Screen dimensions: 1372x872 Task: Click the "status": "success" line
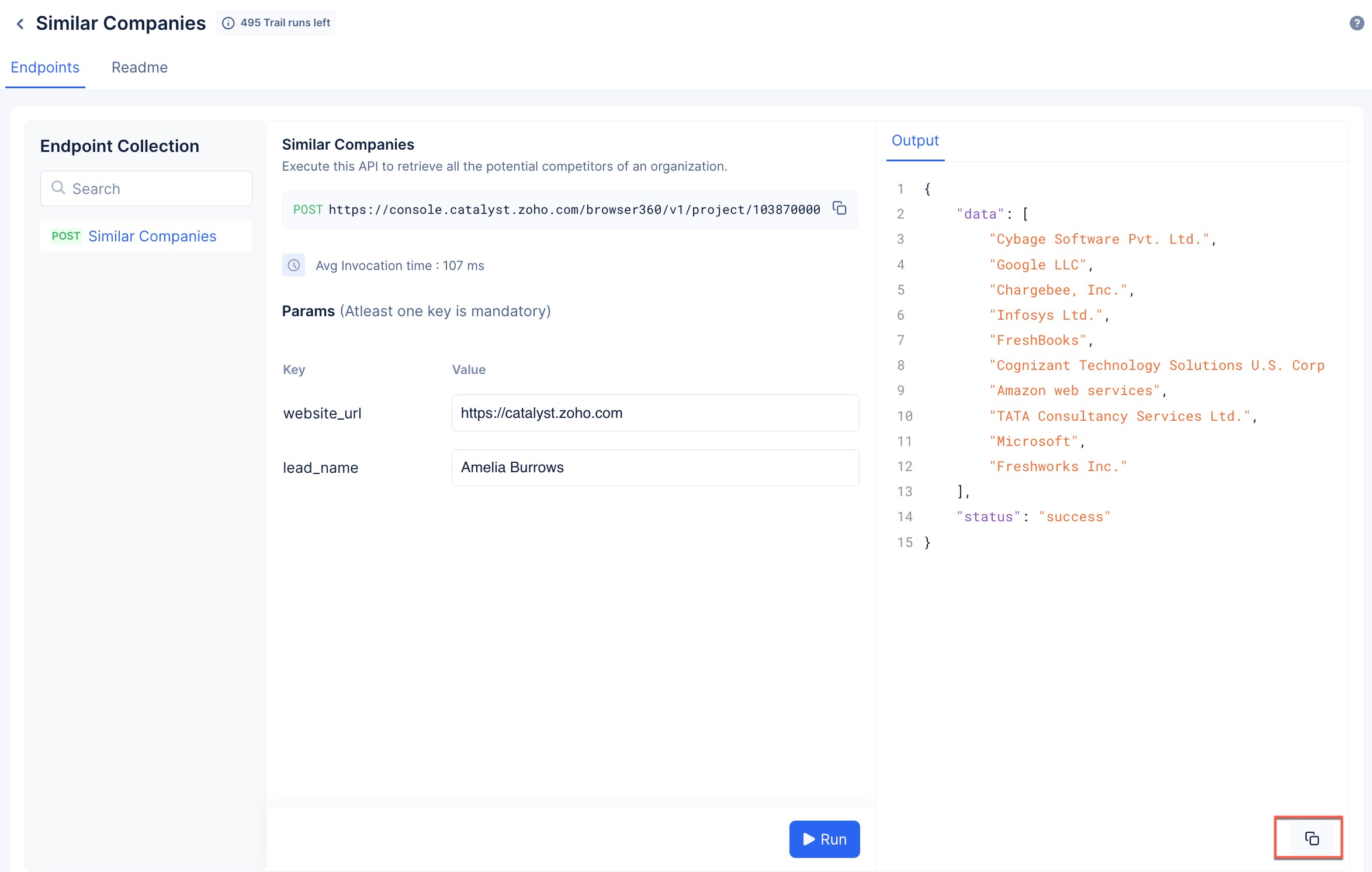click(x=1033, y=517)
